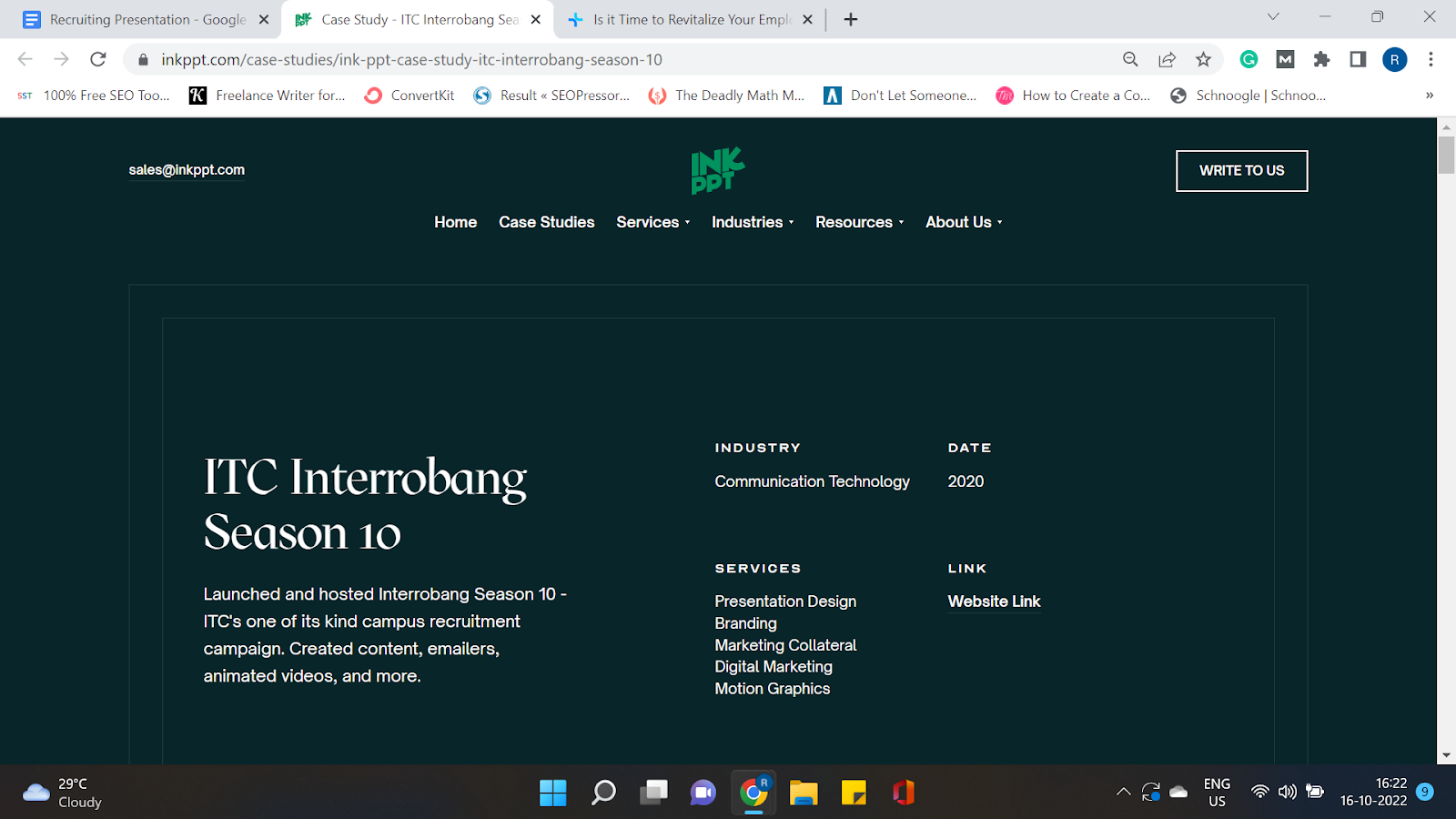Open Microsoft Office taskbar icon

point(904,793)
